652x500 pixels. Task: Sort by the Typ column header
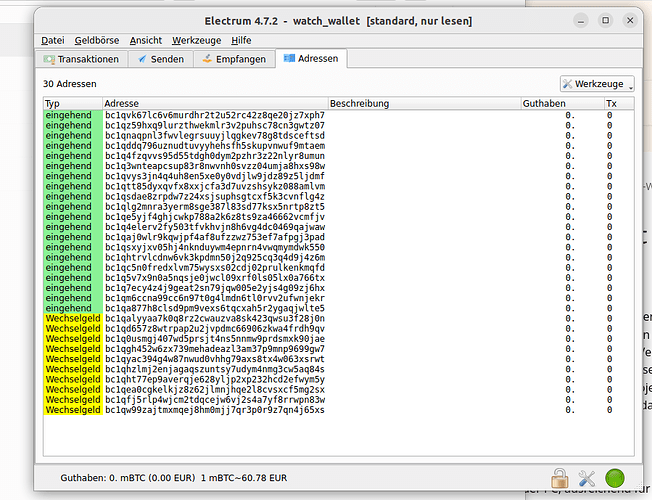[x=73, y=104]
